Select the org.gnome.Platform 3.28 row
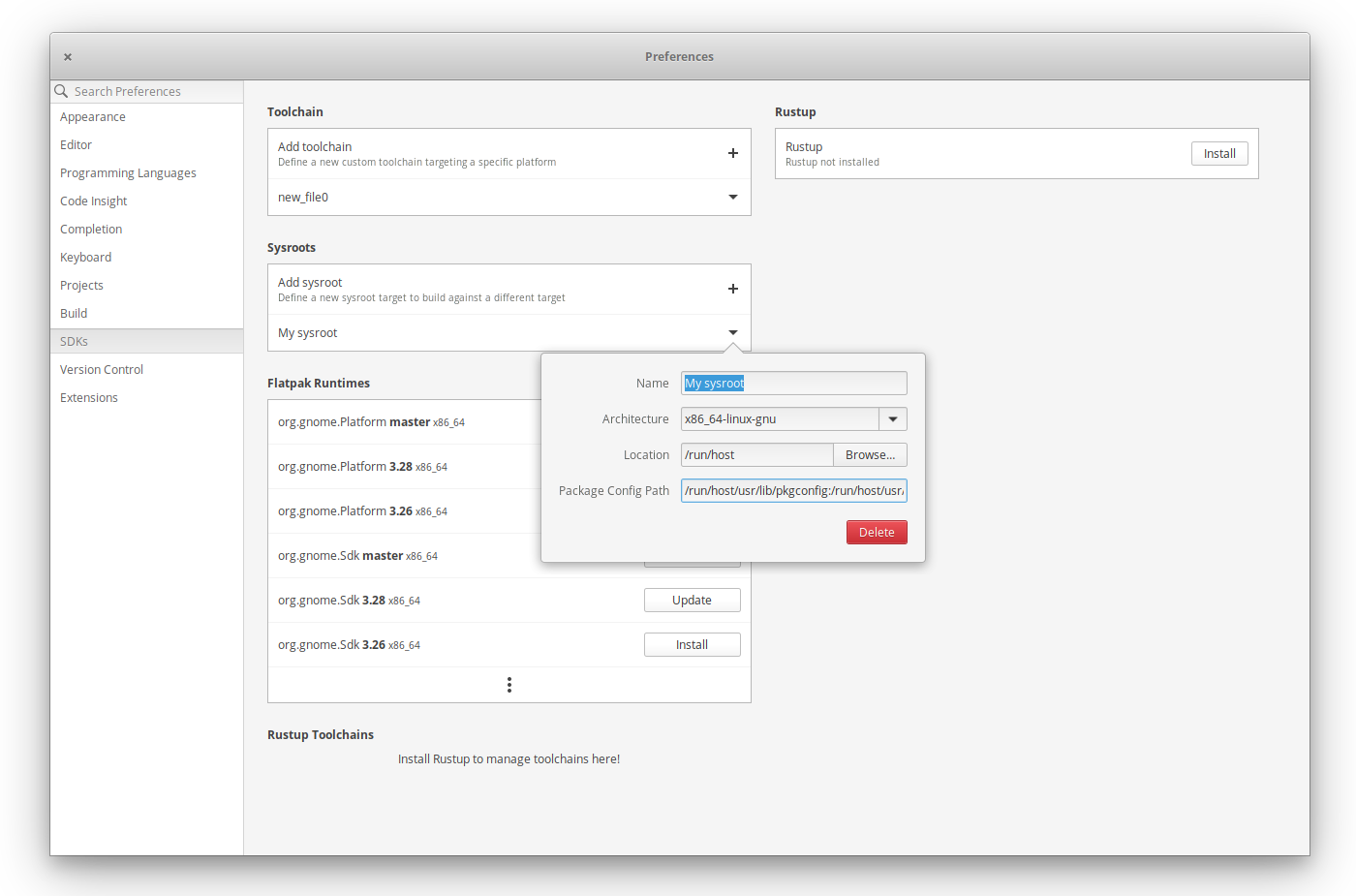The image size is (1356, 896). pos(404,467)
